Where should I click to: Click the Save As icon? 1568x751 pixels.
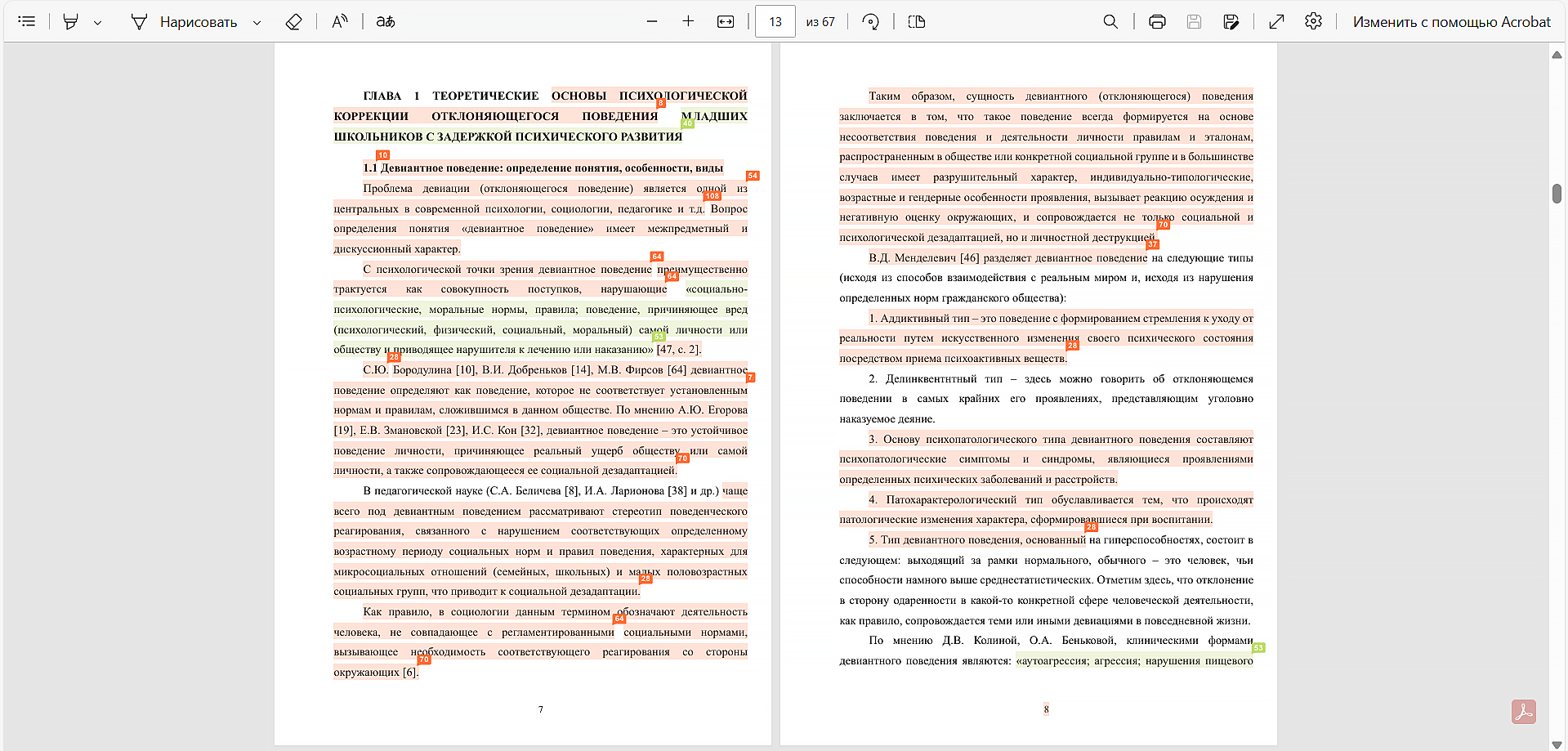tap(1231, 22)
